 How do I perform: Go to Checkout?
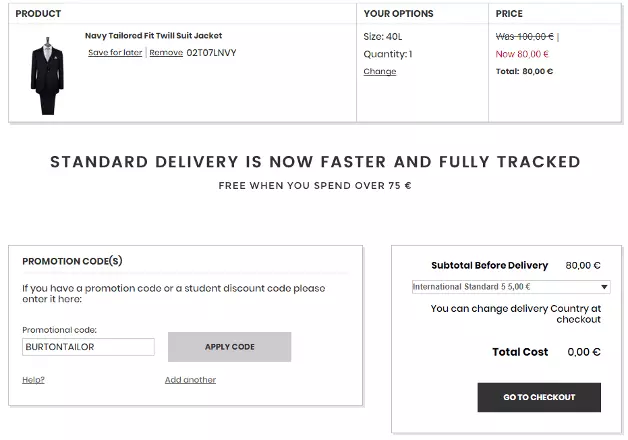[539, 397]
